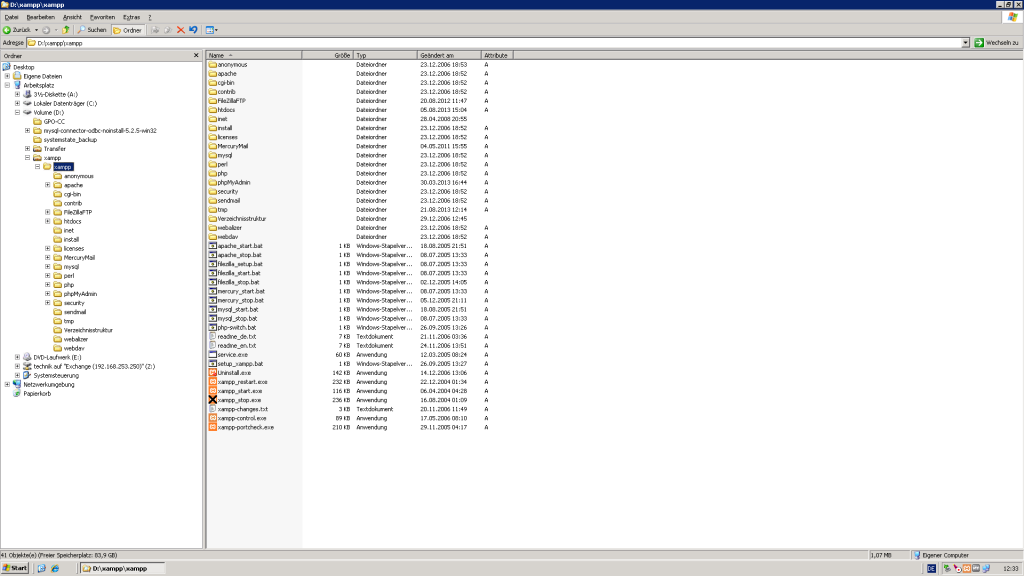Select the Systemsteuerung icon in the tree
1024x576 pixels.
[x=27, y=376]
